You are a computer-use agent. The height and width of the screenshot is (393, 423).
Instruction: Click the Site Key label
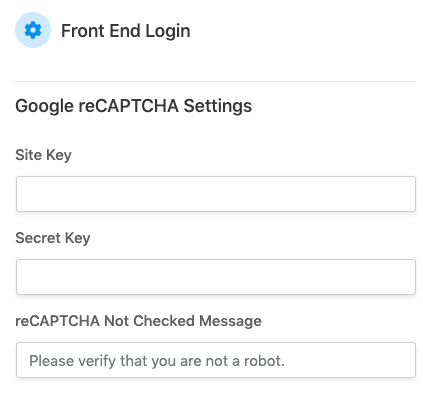(43, 155)
